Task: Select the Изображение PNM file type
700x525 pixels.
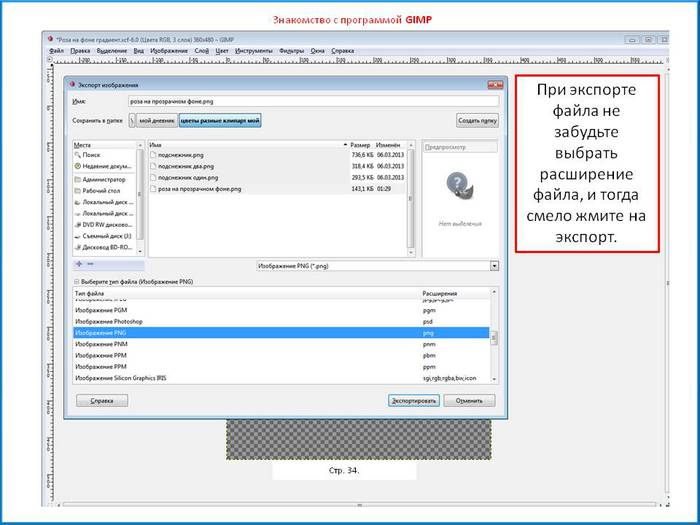Action: click(x=281, y=344)
